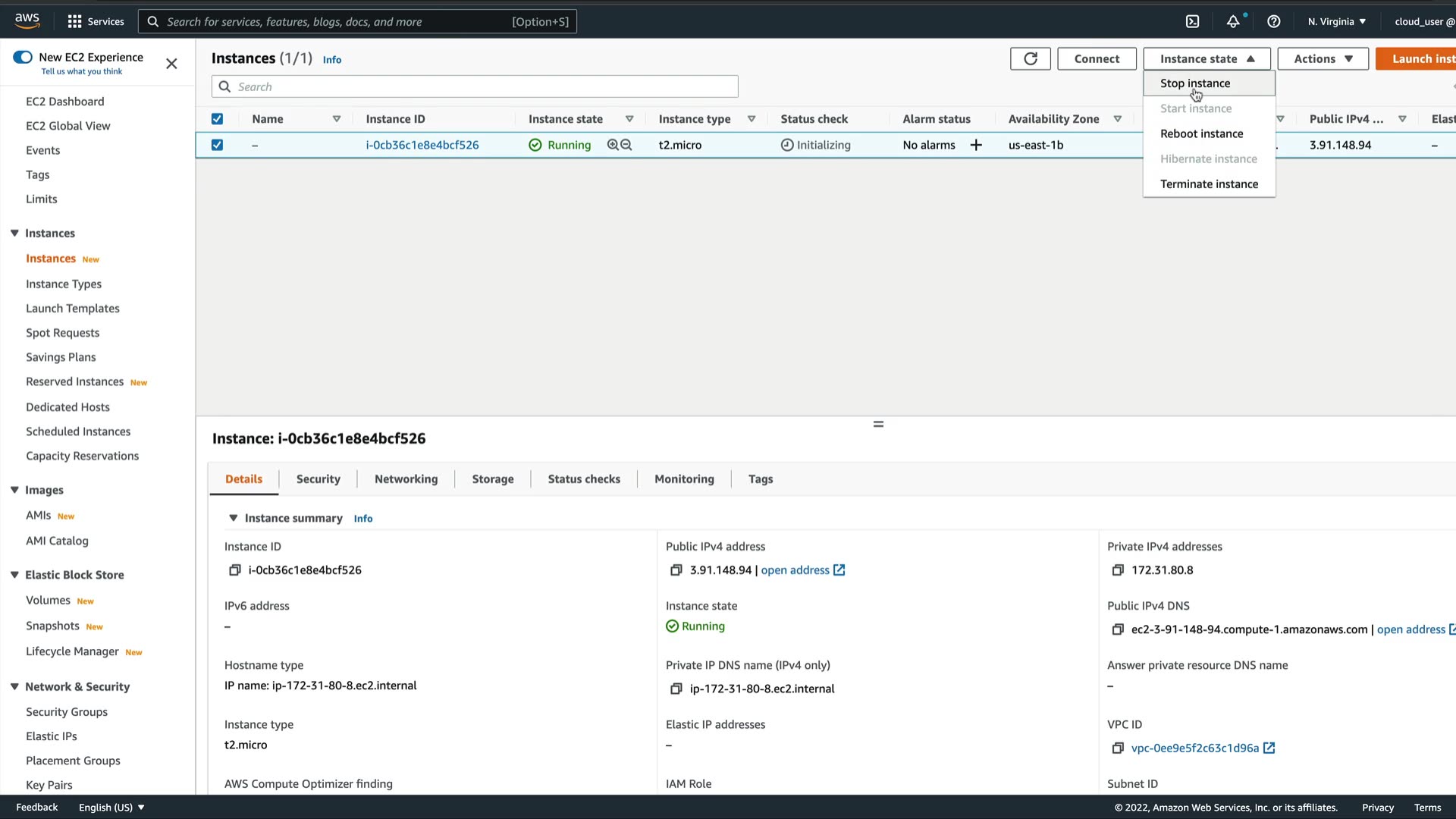Open the N. Virginia region selector
The image size is (1456, 819).
tap(1336, 21)
